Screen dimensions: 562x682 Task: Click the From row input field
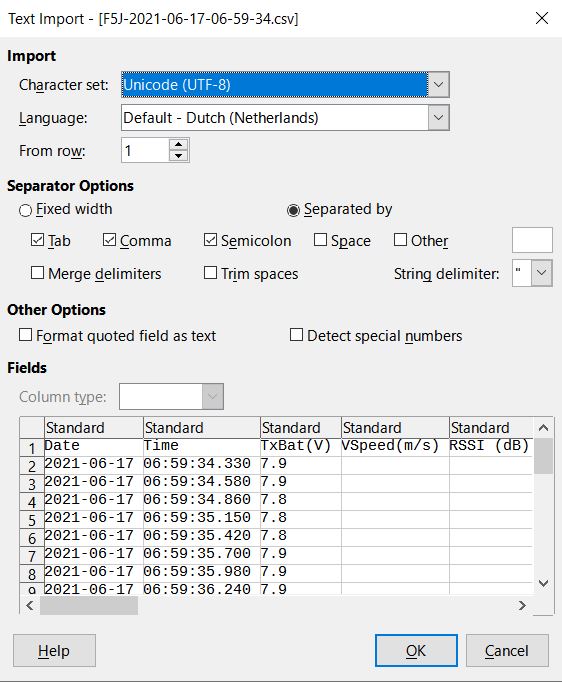pyautogui.click(x=145, y=150)
